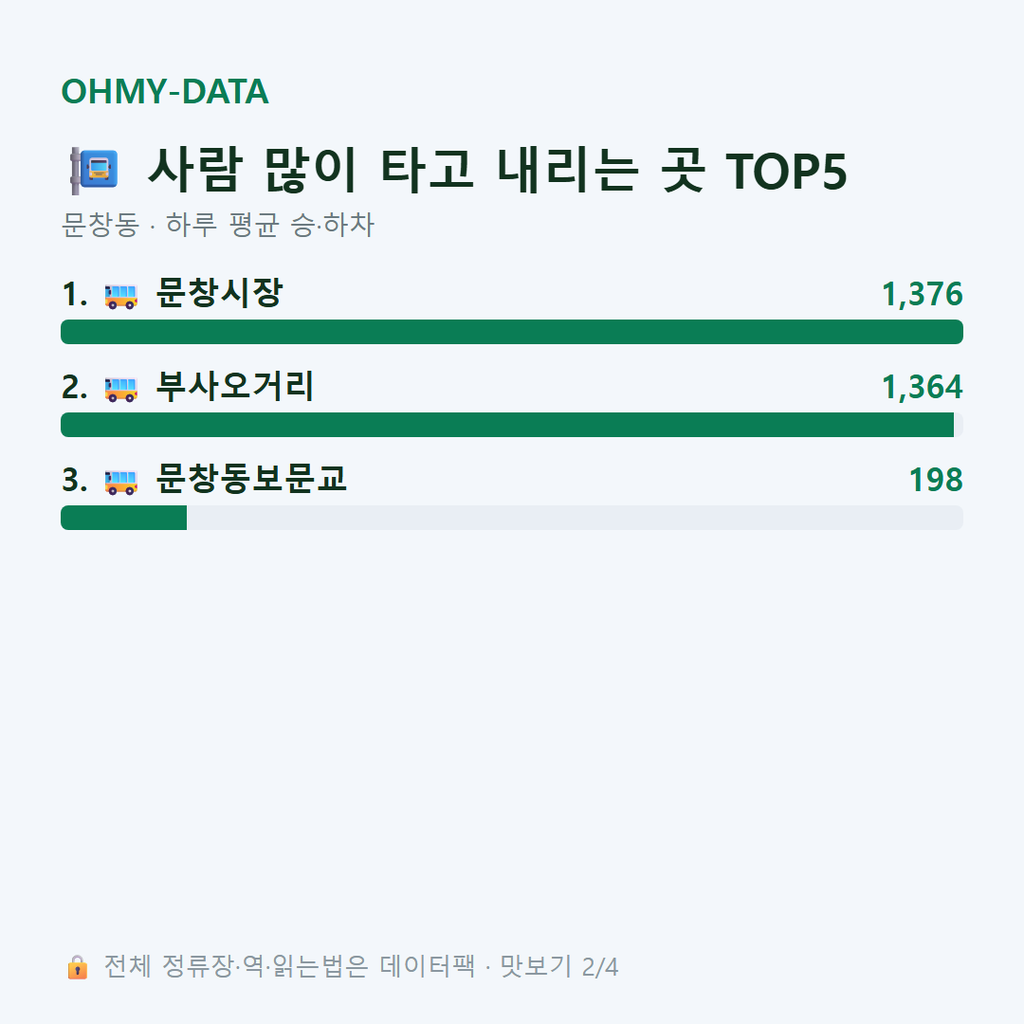The width and height of the screenshot is (1024, 1024).
Task: Click the 1,364 ridership value
Action: (922, 387)
